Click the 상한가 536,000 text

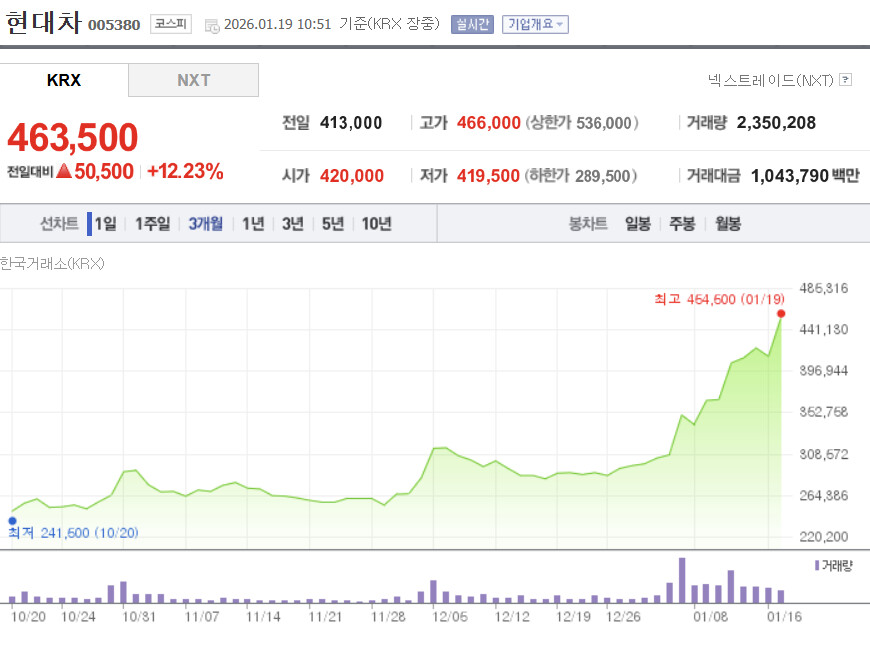coord(581,123)
